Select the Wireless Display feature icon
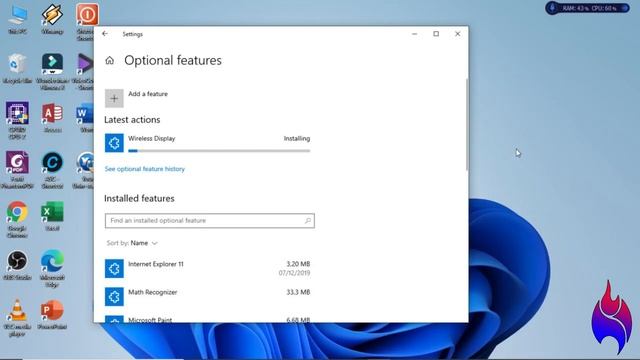This screenshot has height=360, width=640. [x=114, y=143]
